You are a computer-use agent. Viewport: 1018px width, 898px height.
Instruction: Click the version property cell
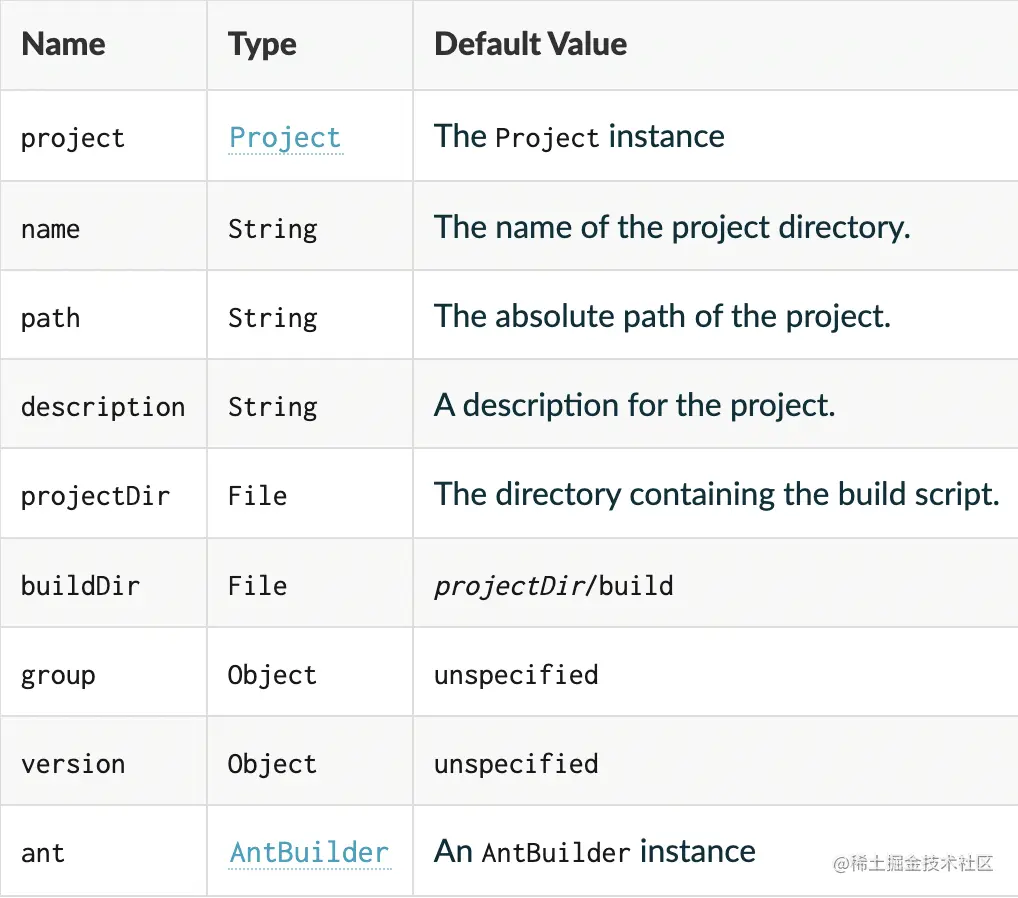pyautogui.click(x=73, y=763)
